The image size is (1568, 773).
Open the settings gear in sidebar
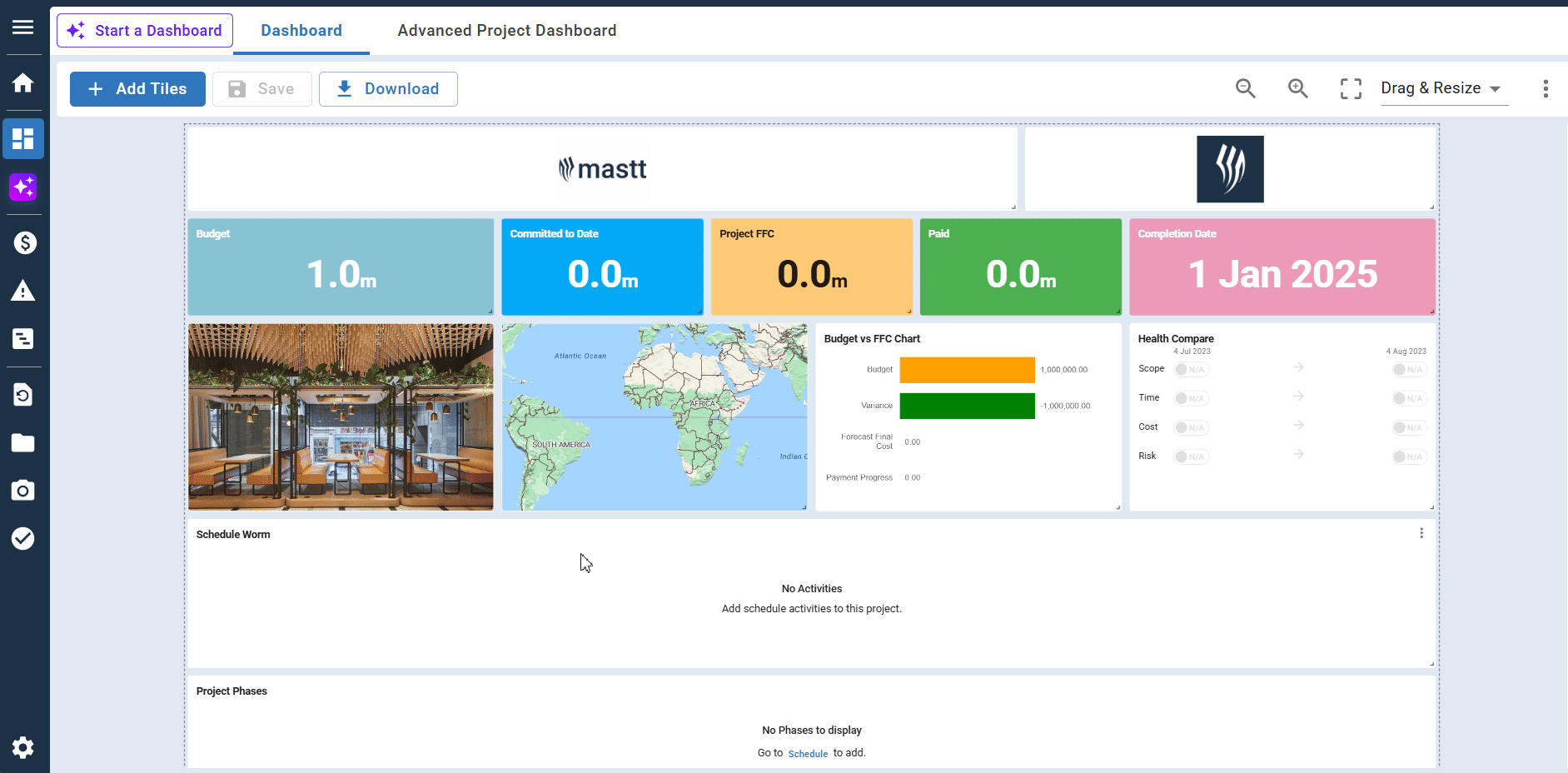[x=23, y=747]
